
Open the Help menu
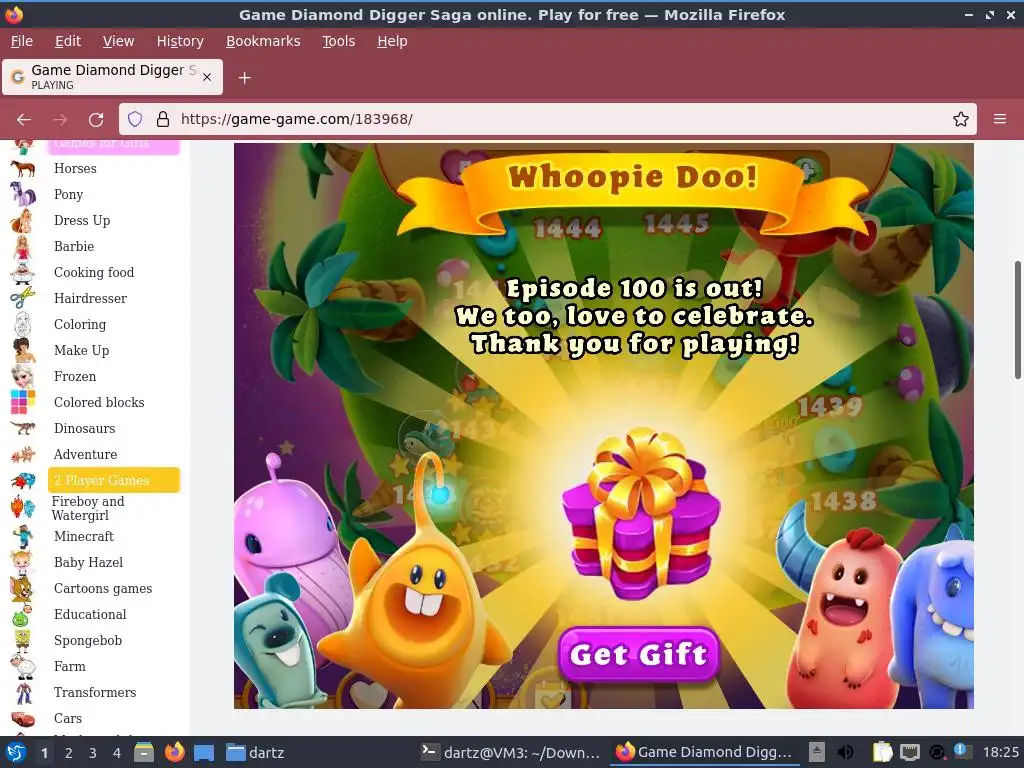(x=392, y=41)
